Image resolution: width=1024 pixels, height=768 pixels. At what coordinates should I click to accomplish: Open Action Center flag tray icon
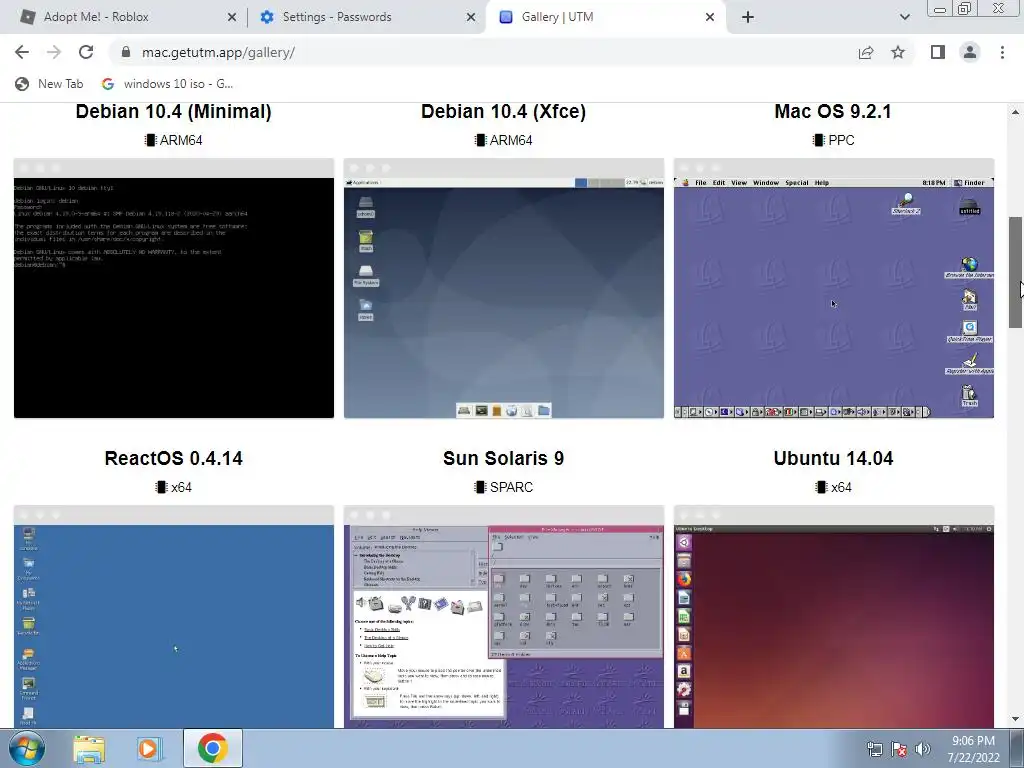(899, 749)
